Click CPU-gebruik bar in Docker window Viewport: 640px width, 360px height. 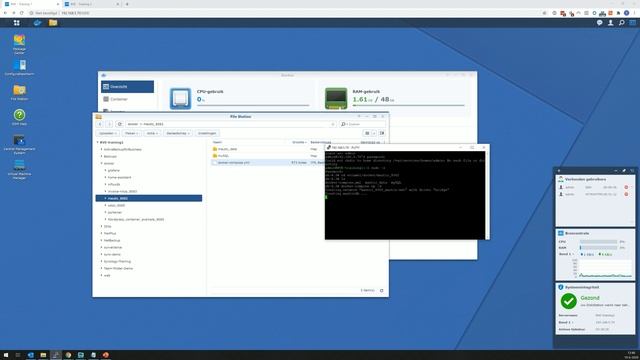[x=253, y=105]
